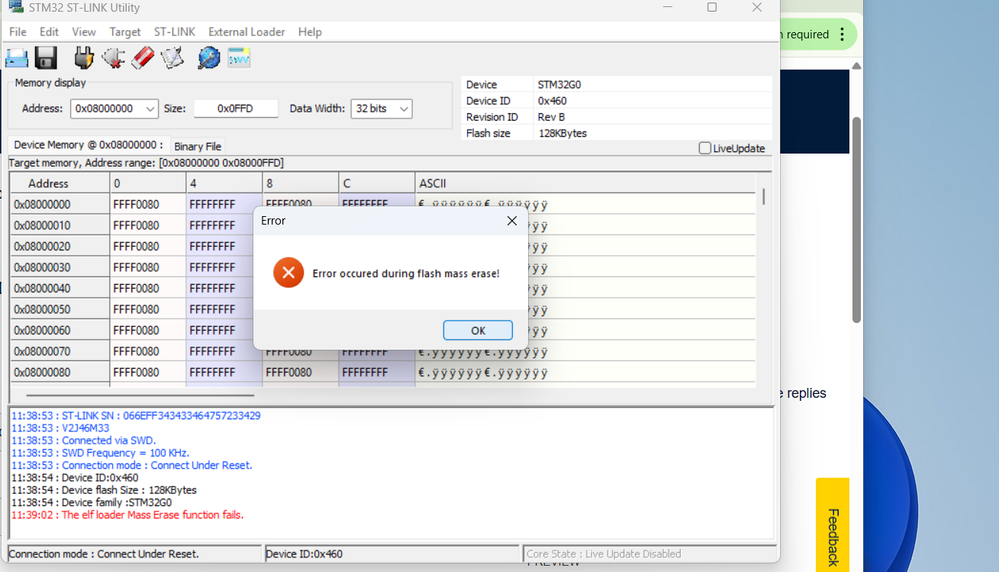Click the Size input field
This screenshot has width=999, height=572.
point(236,109)
